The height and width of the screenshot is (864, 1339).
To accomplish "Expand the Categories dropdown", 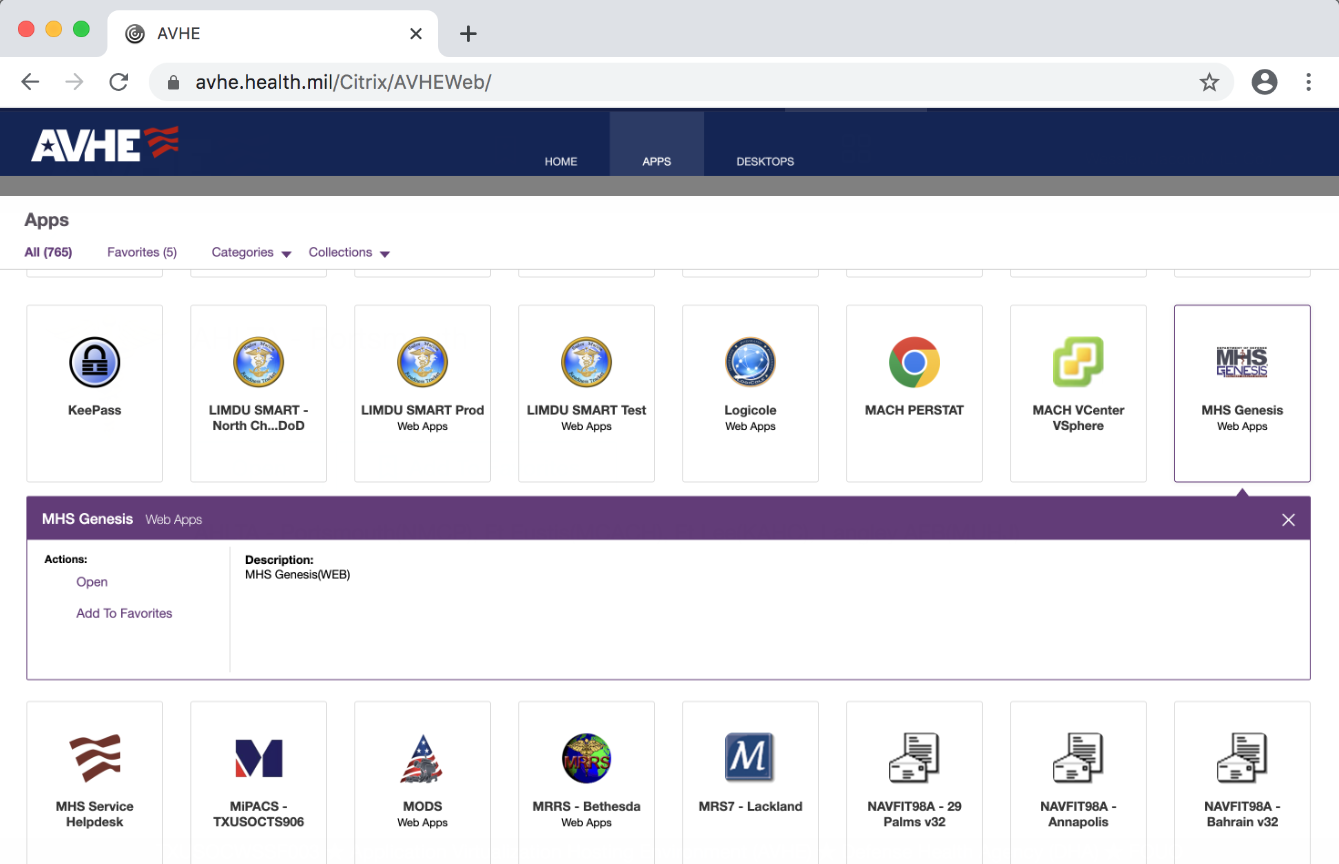I will coord(251,253).
